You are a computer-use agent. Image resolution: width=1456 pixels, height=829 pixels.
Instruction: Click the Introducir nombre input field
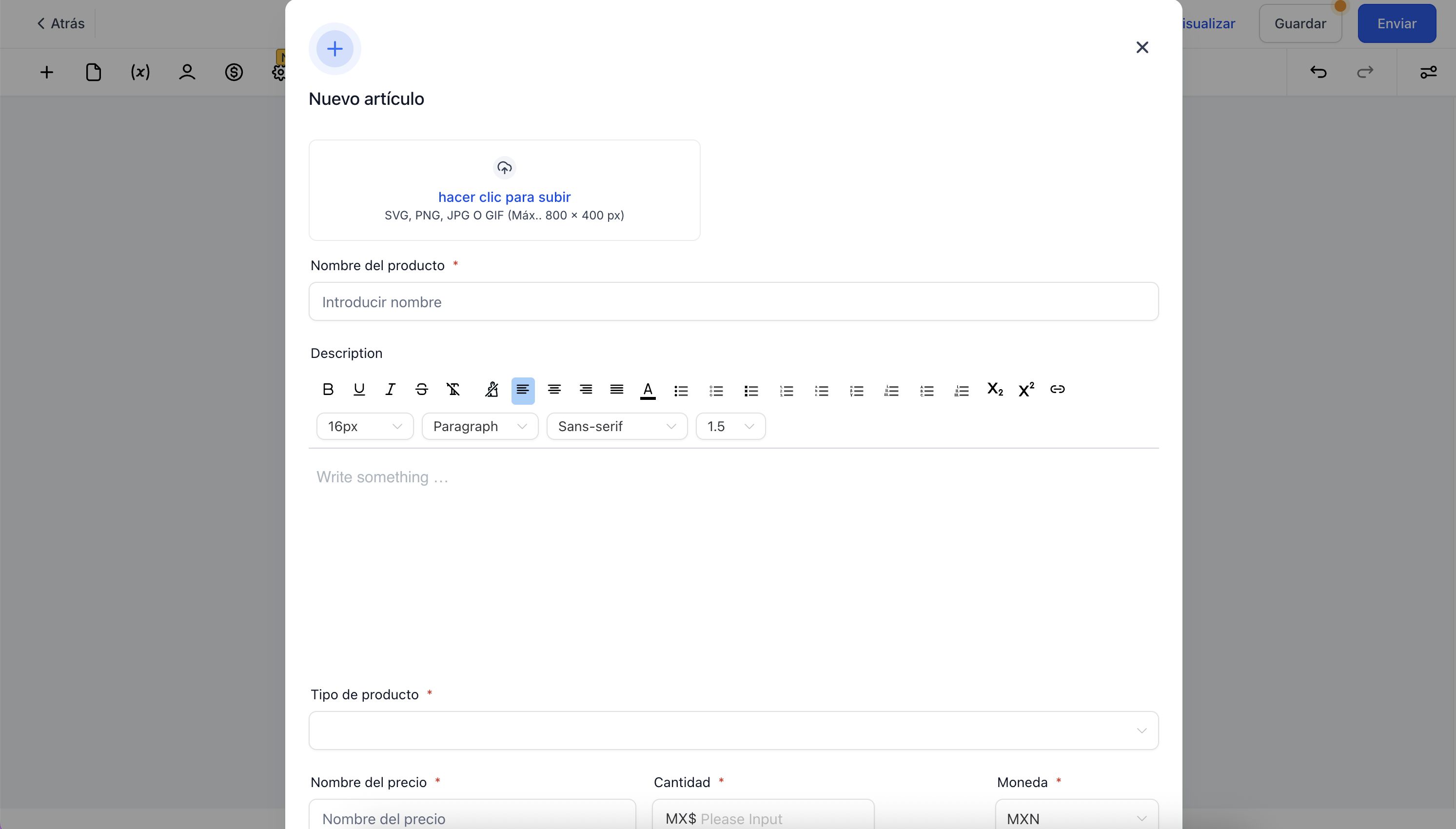tap(733, 302)
